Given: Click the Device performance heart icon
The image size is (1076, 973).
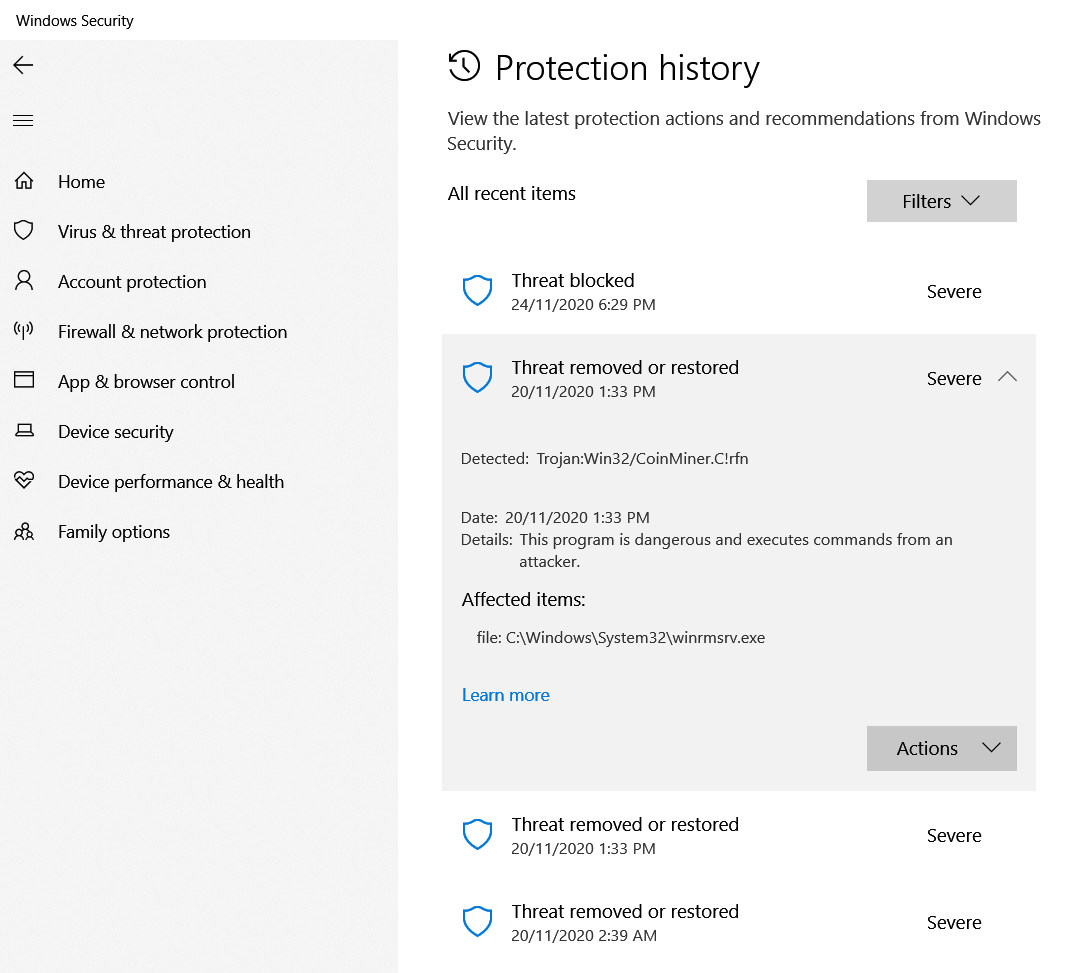Looking at the screenshot, I should [24, 480].
